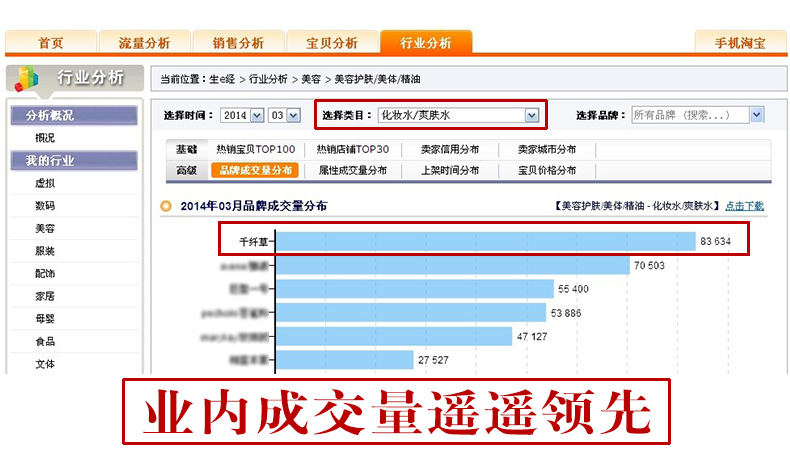790x451 pixels.
Task: Select 服装 industry in sidebar
Action: (x=45, y=250)
